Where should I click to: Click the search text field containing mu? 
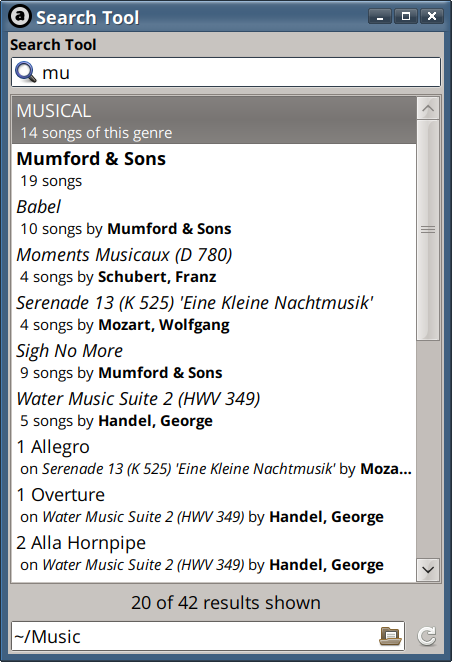click(226, 72)
